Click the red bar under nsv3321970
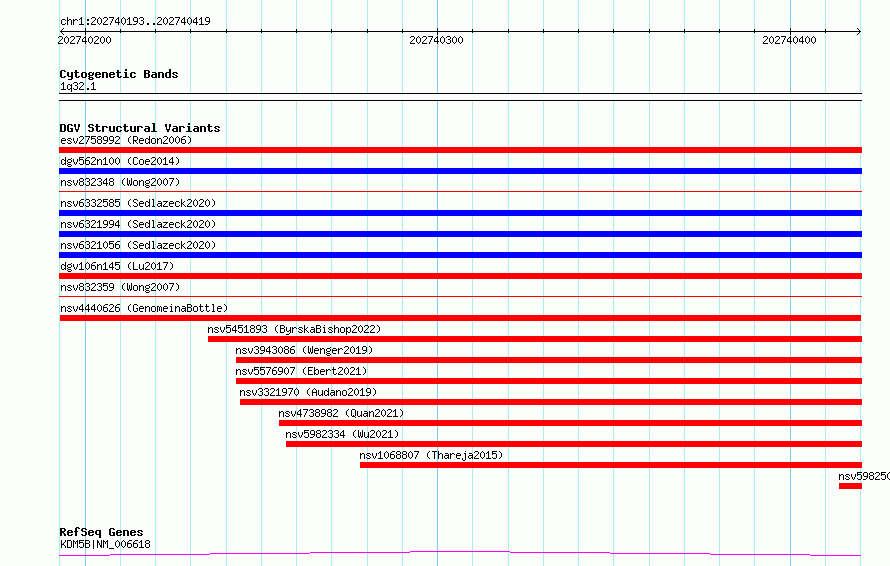 pyautogui.click(x=551, y=402)
